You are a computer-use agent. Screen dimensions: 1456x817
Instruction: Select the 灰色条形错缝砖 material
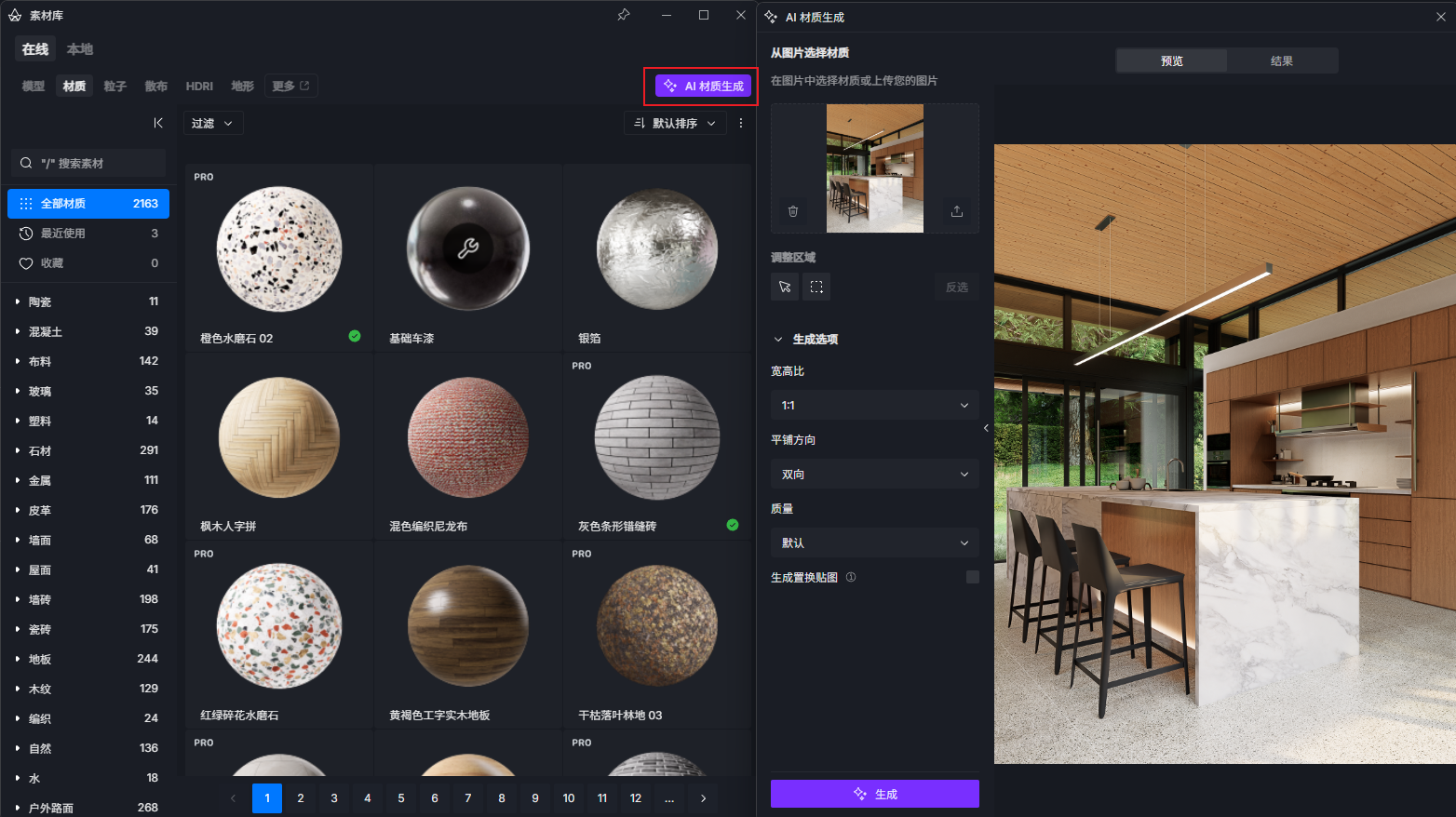(657, 437)
